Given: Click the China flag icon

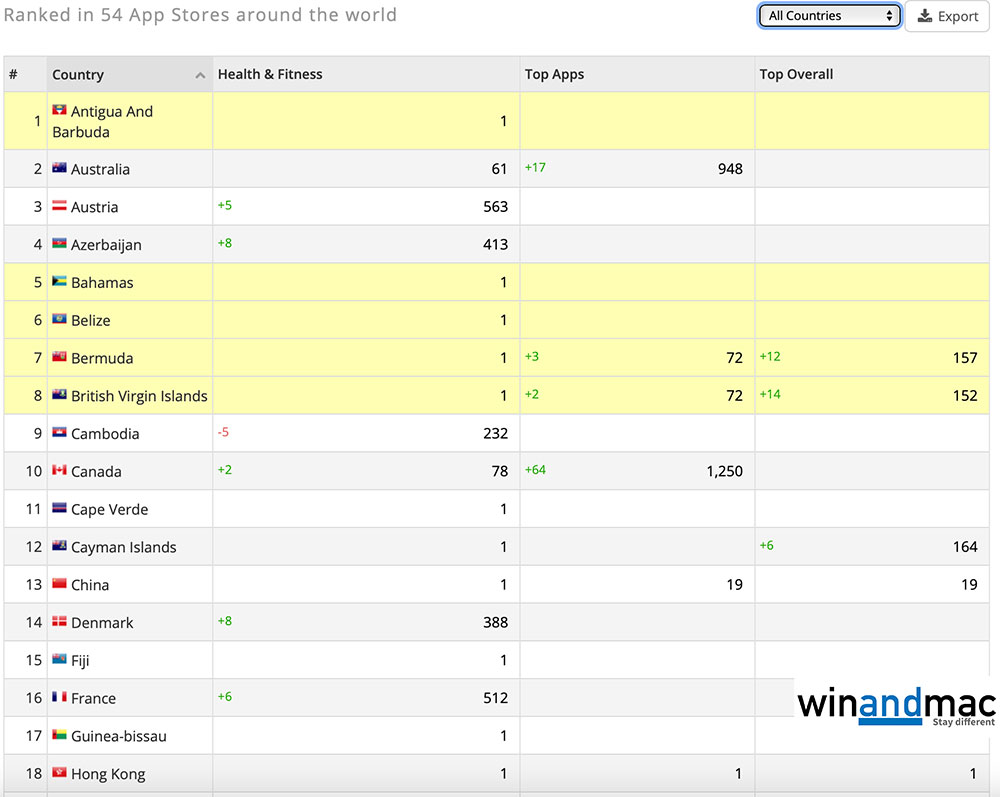Looking at the screenshot, I should click(x=59, y=584).
